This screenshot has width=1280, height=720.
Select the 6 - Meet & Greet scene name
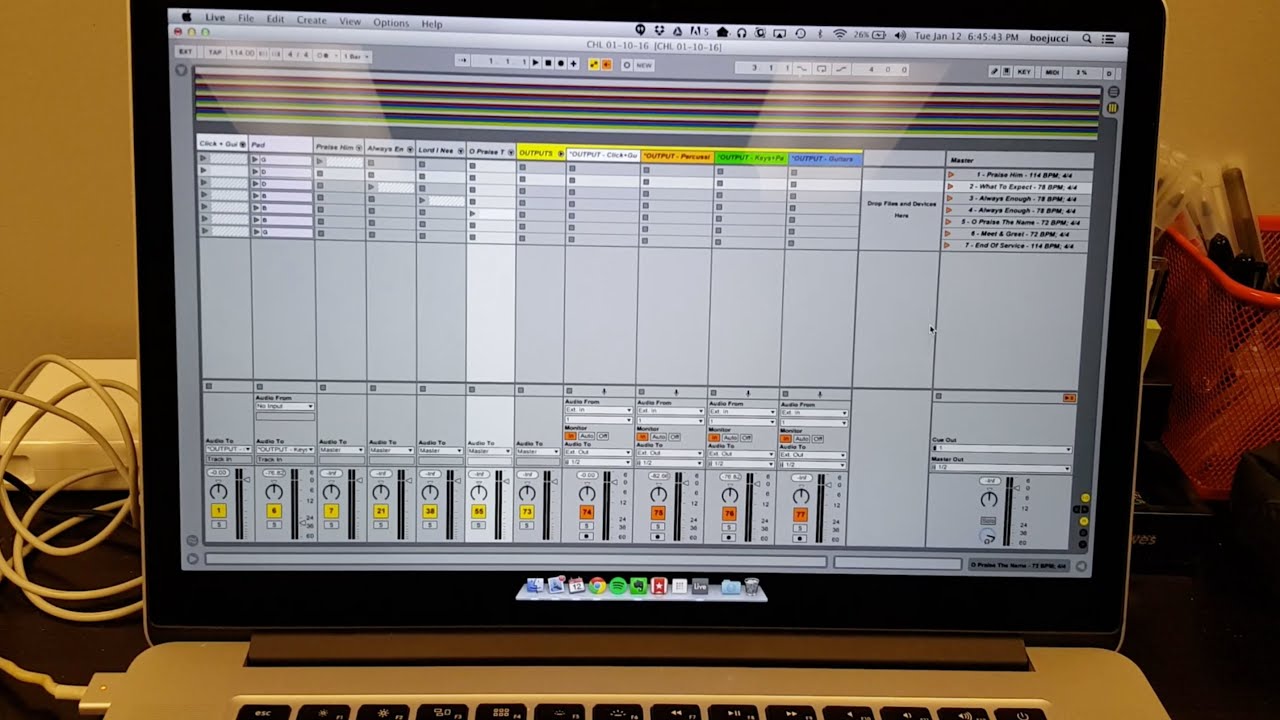(1022, 234)
